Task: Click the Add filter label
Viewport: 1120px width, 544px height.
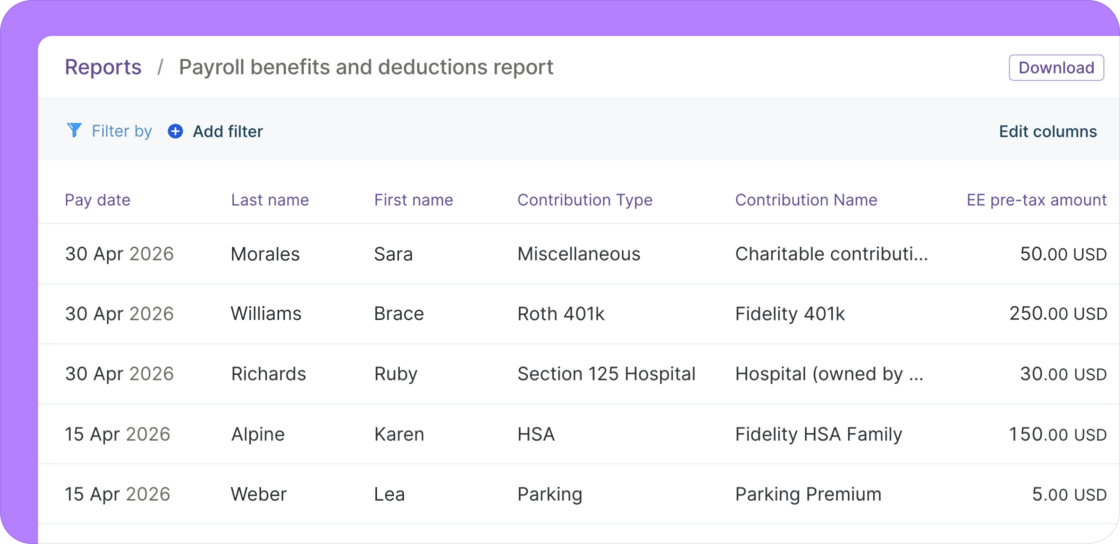Action: coord(228,131)
